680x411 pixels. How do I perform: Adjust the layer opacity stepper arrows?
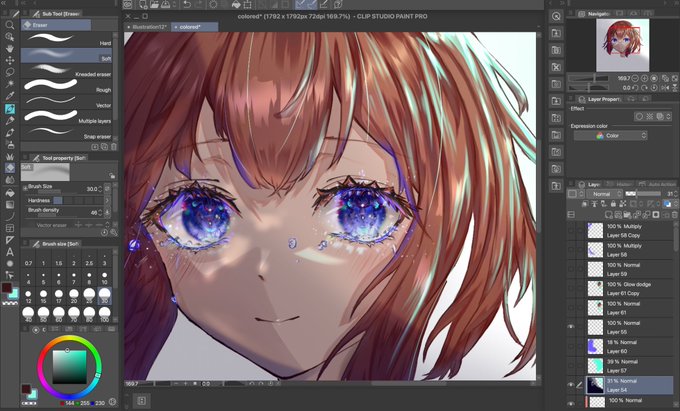click(x=676, y=194)
